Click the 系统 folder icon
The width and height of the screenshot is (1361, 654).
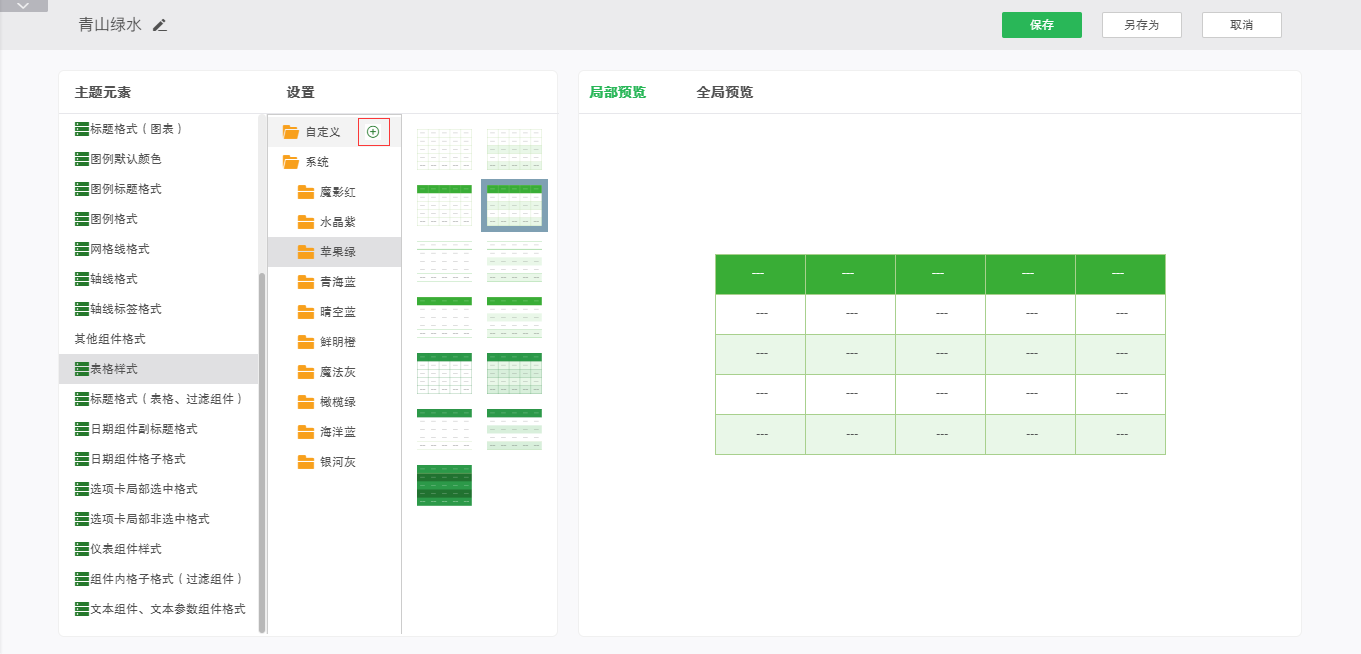pyautogui.click(x=291, y=162)
